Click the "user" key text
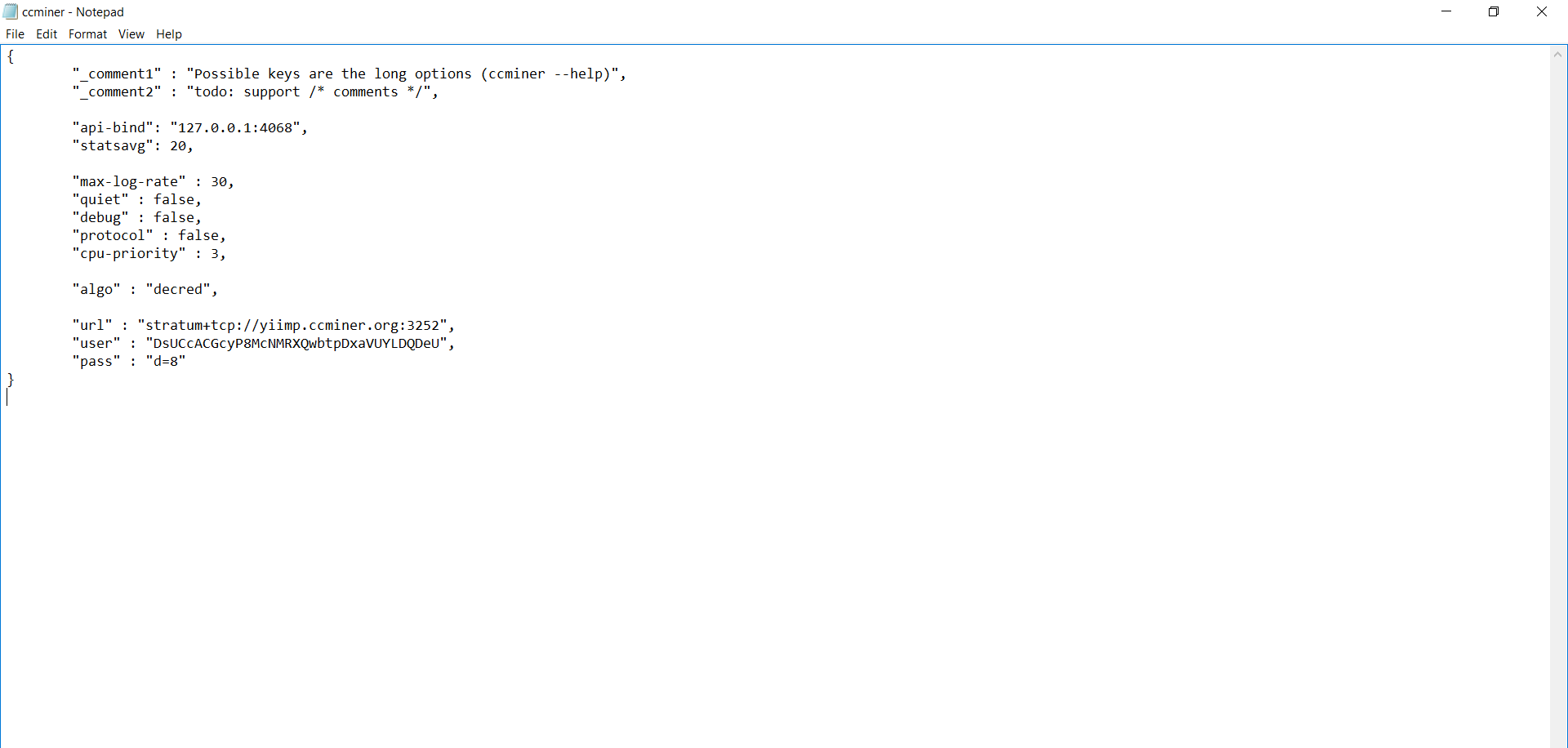This screenshot has width=1568, height=748. pos(96,344)
